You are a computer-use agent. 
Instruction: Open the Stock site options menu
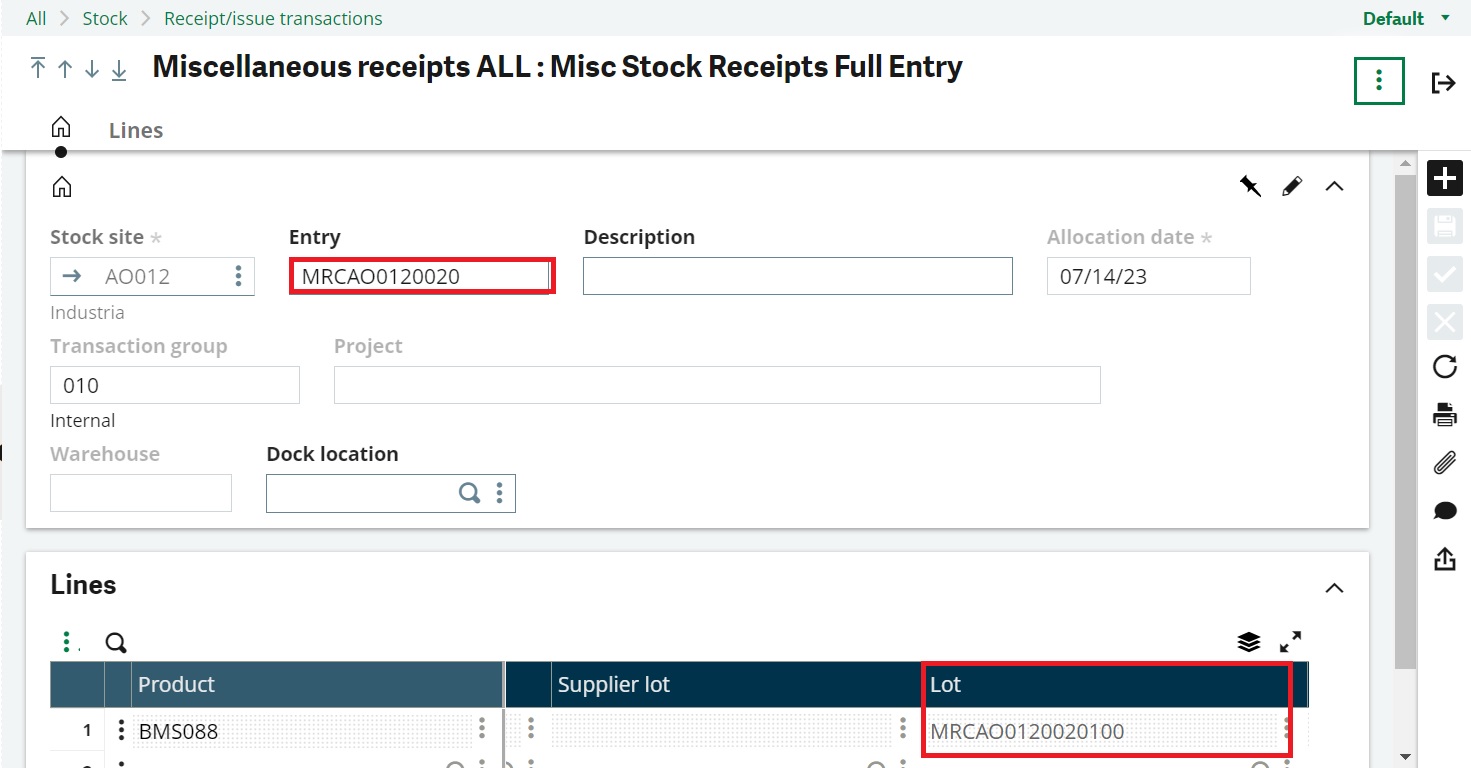tap(238, 276)
